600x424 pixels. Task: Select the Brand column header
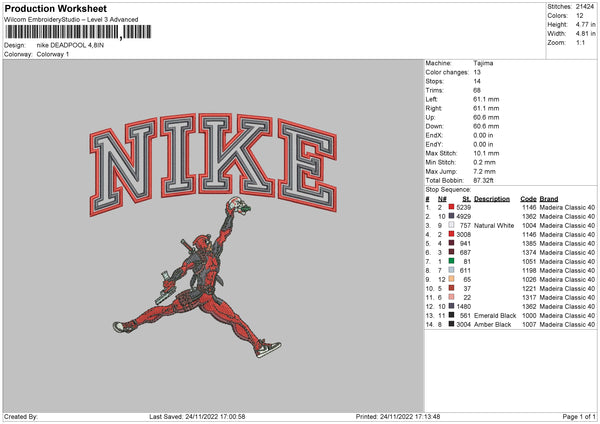(x=549, y=199)
